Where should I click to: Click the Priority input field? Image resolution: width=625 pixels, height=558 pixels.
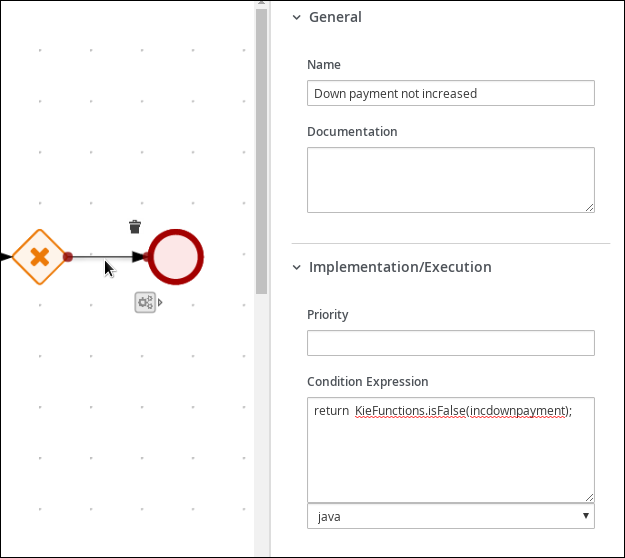pos(451,343)
